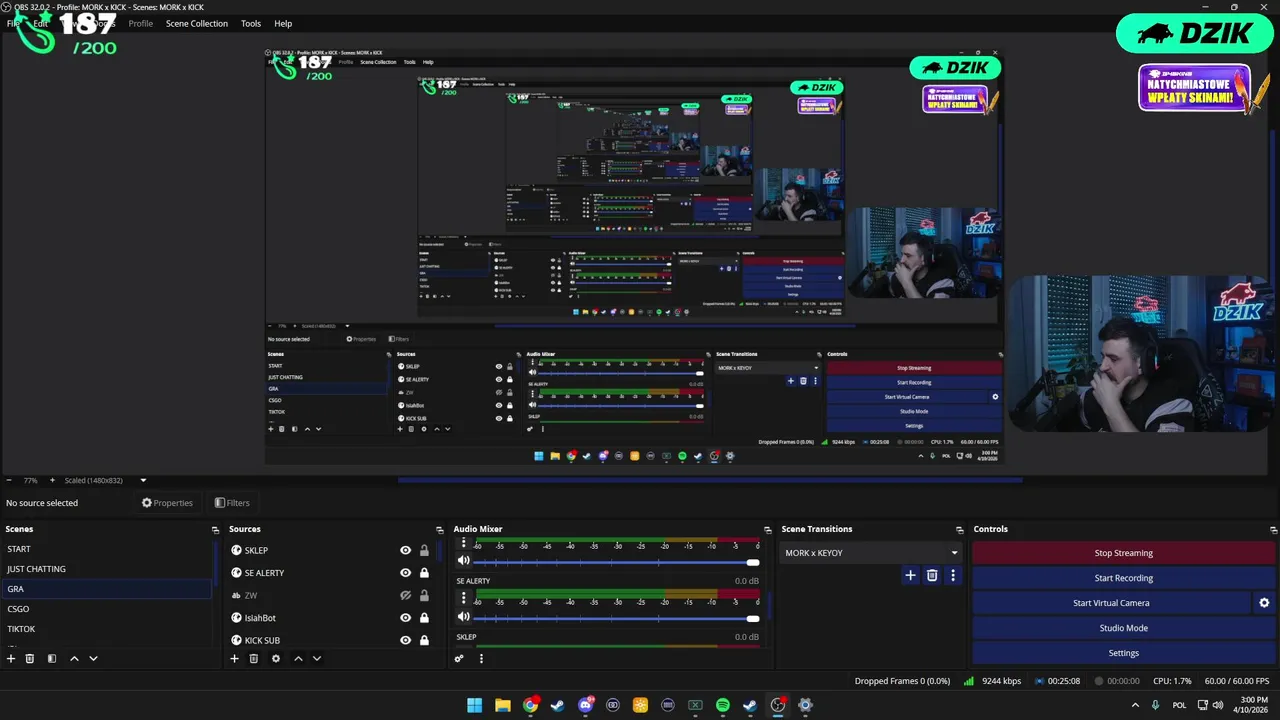This screenshot has width=1280, height=720.
Task: Open the SE ALERTY audio channel options menu
Action: click(x=463, y=597)
